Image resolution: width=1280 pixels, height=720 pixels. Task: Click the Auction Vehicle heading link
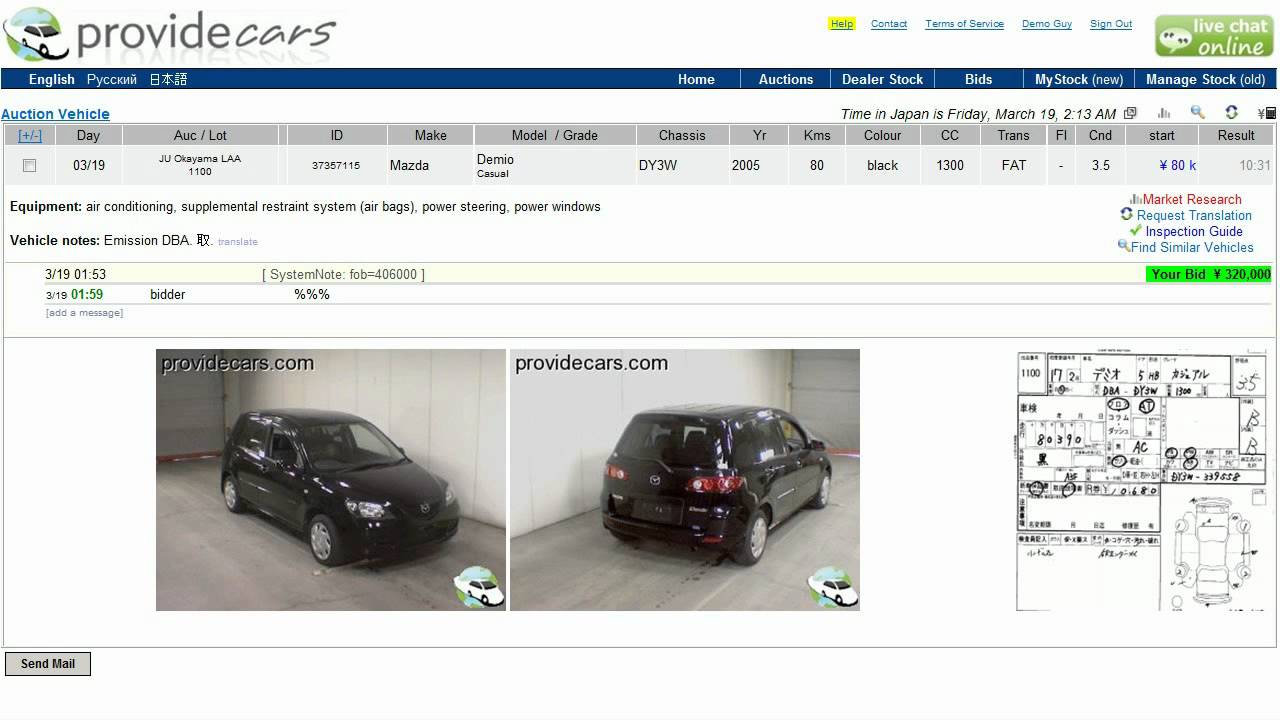click(55, 114)
